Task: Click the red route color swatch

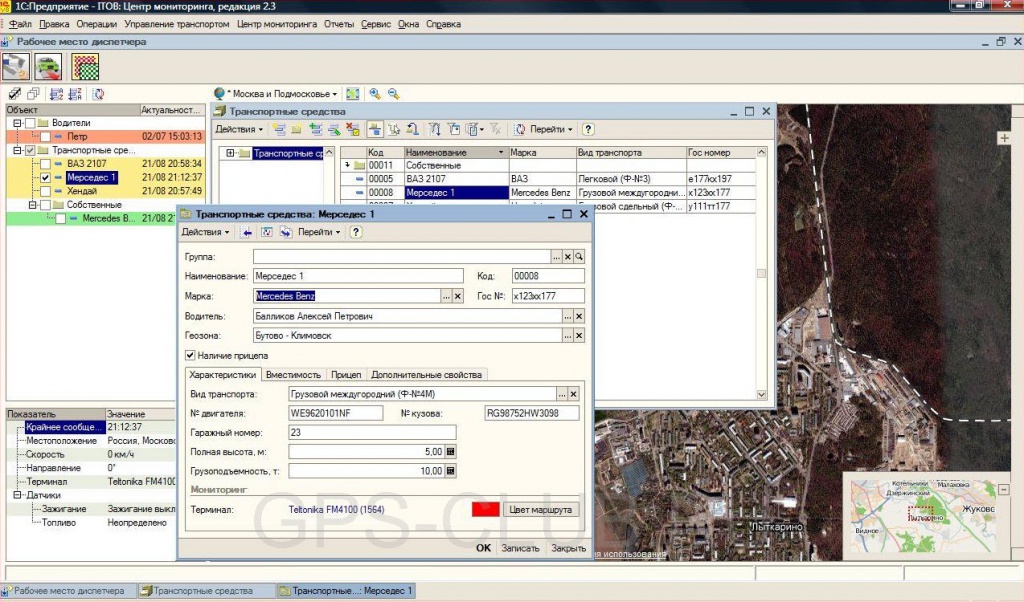Action: click(x=486, y=509)
